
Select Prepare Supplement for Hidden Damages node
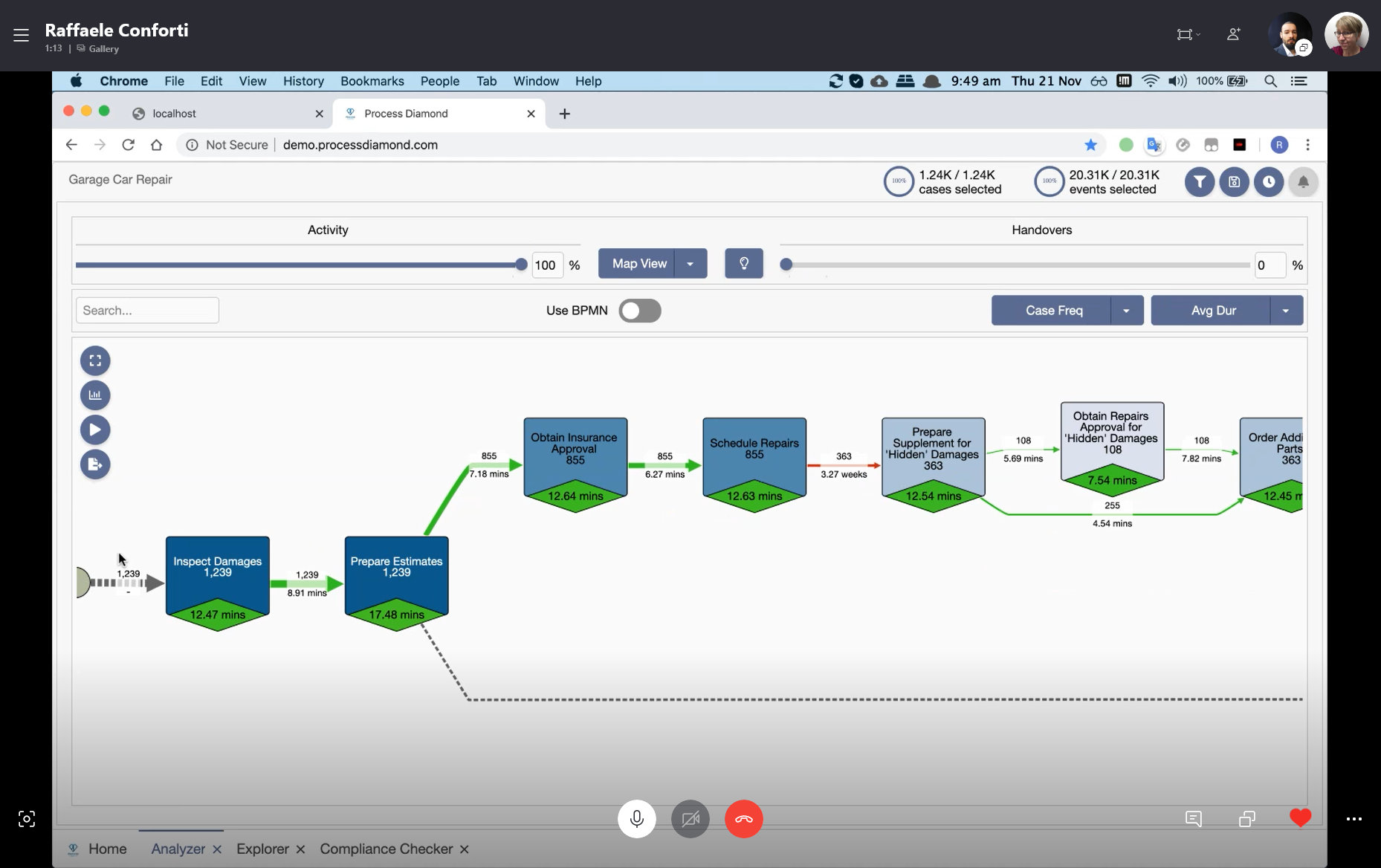tap(934, 465)
